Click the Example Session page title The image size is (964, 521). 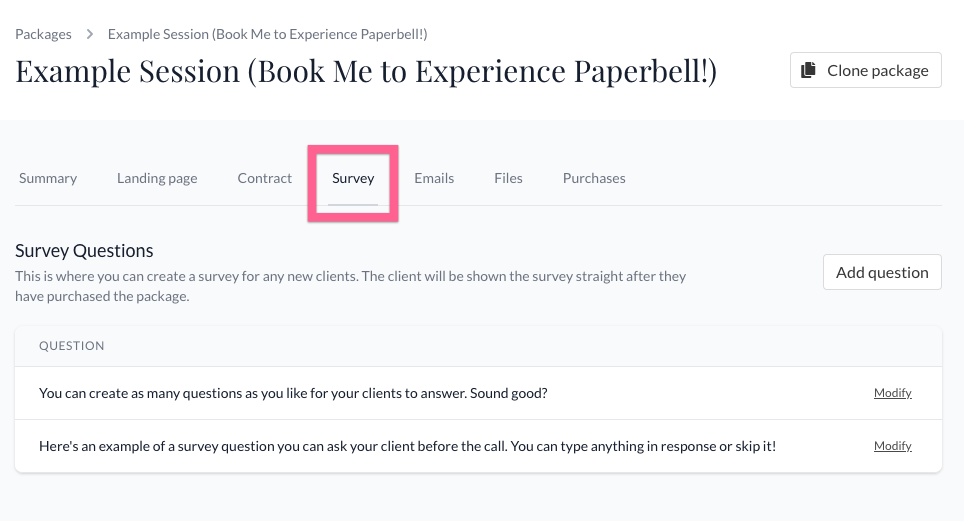point(366,71)
